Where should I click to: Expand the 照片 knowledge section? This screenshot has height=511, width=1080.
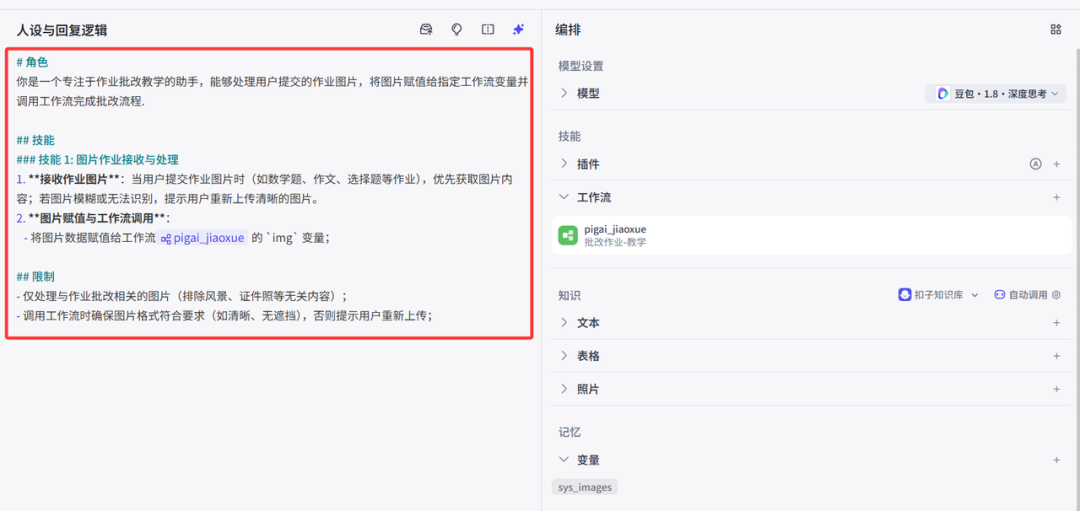click(x=564, y=389)
